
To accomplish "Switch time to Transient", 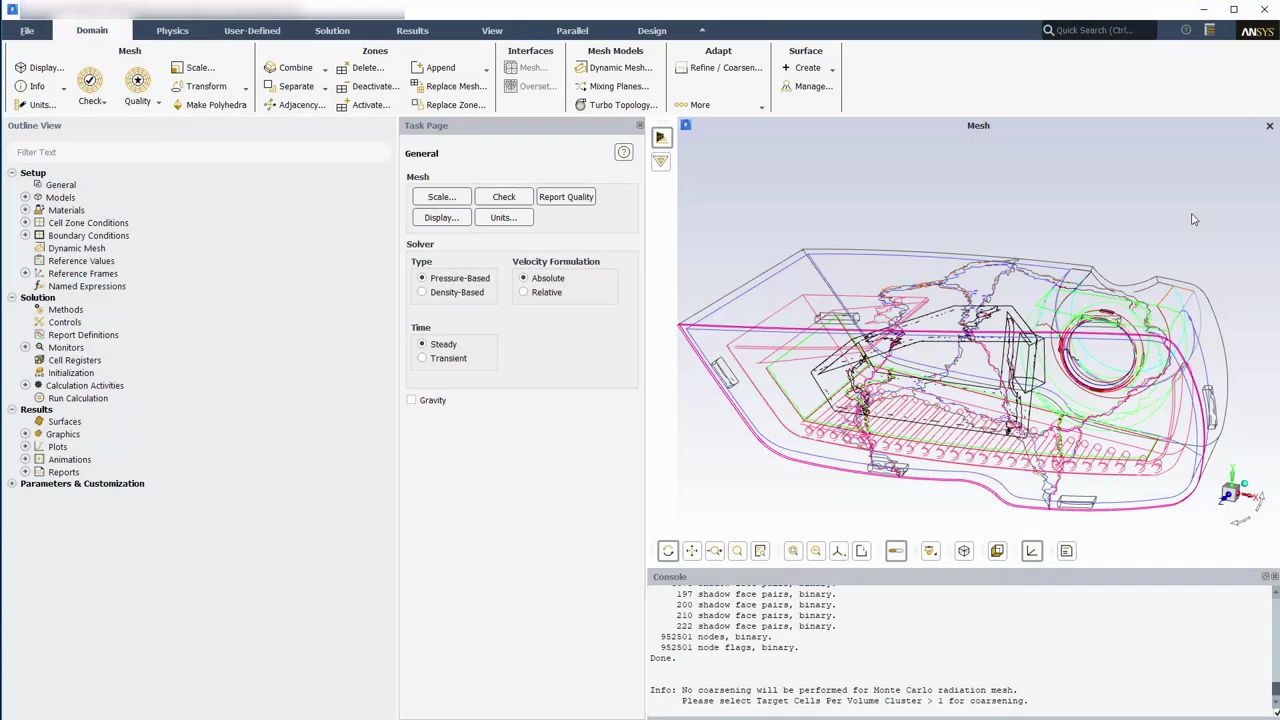I will coord(423,358).
